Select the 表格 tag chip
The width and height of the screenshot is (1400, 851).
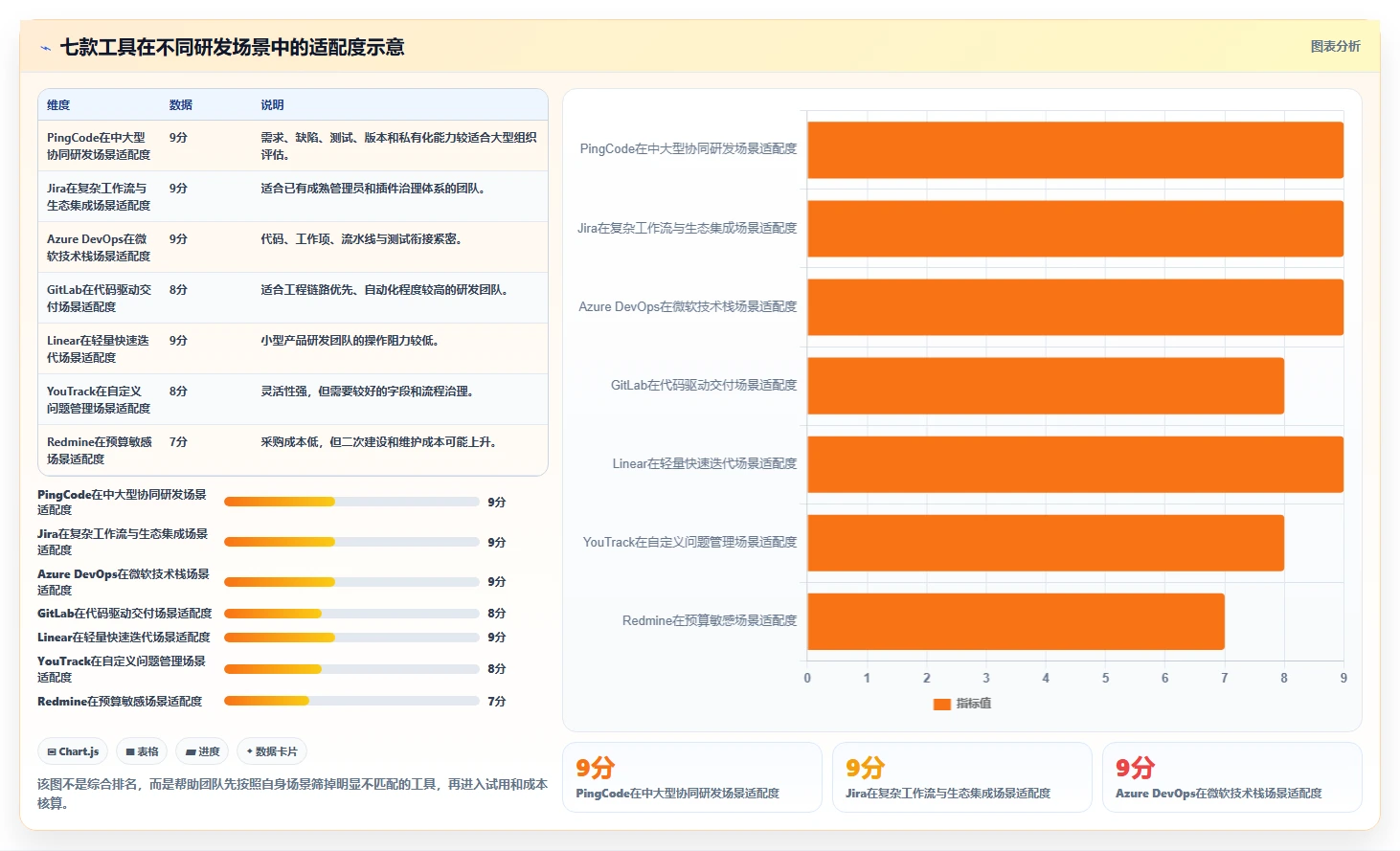click(142, 751)
